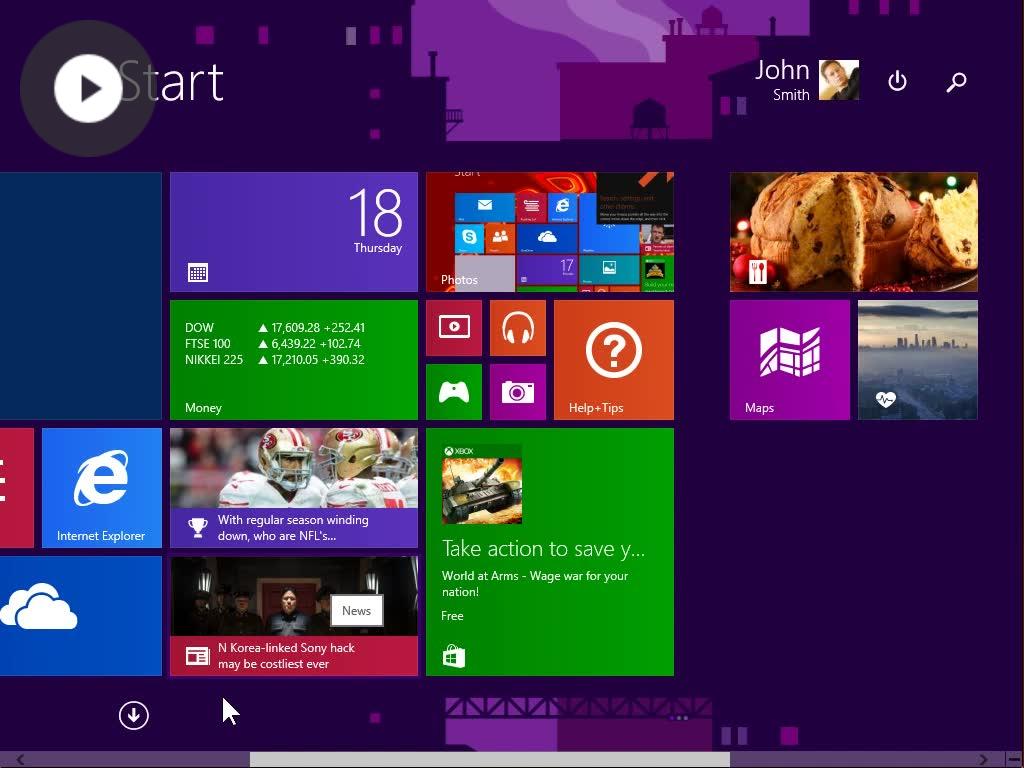Screen dimensions: 1024x768
Task: Open the News tile about Sony hack
Action: click(294, 616)
